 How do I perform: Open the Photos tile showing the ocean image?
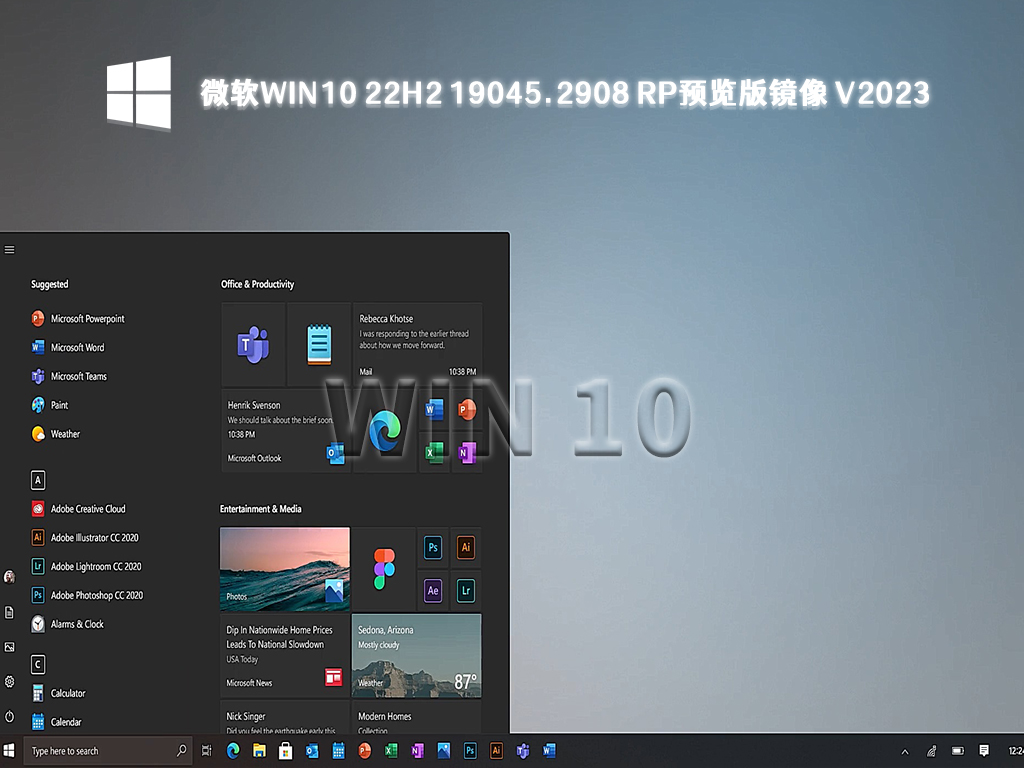pos(284,568)
